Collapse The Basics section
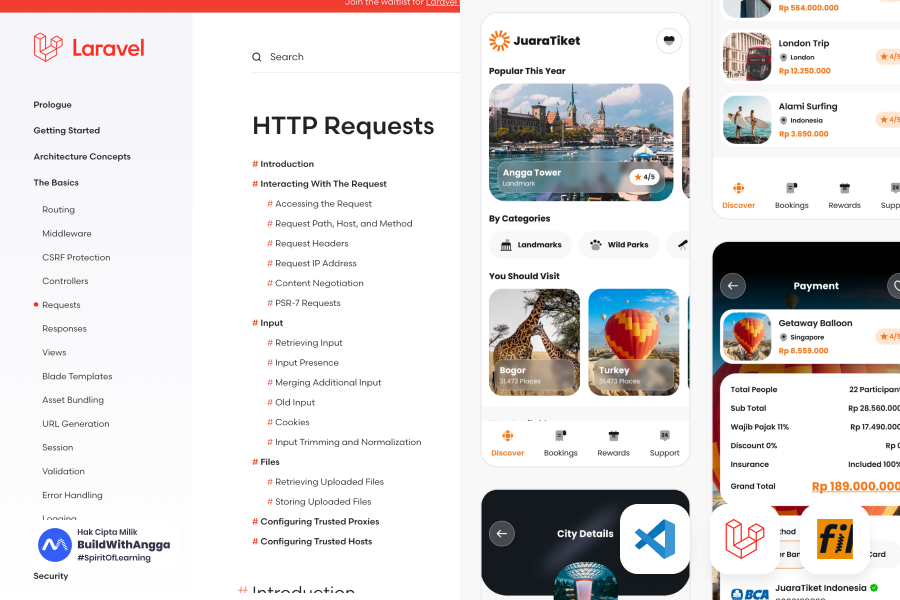 tap(55, 182)
